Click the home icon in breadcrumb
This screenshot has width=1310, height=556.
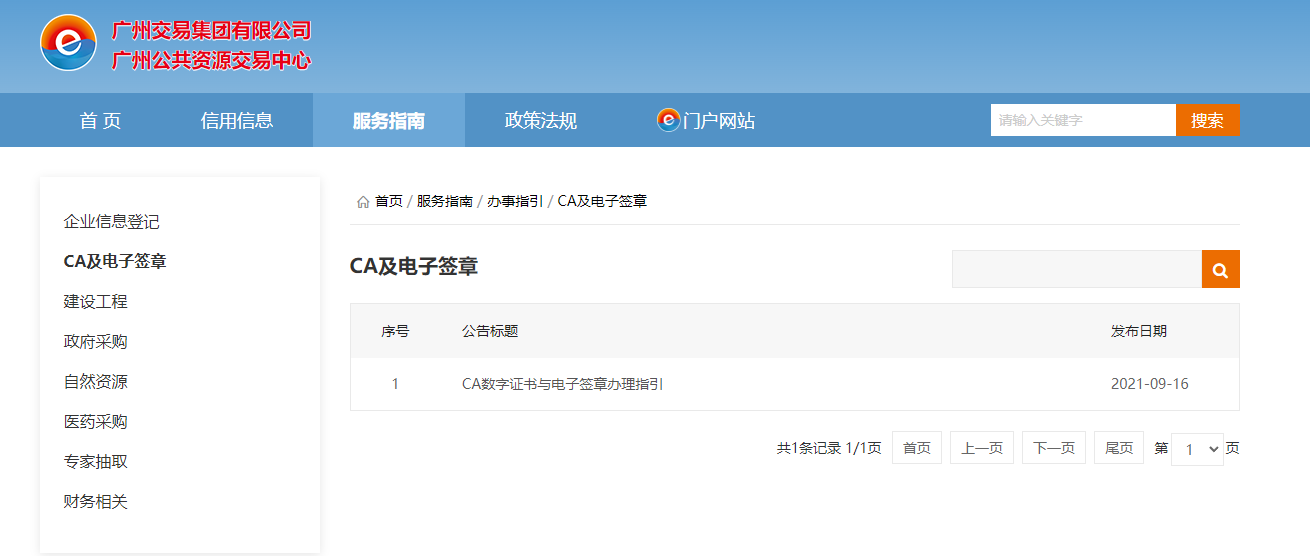(x=363, y=202)
